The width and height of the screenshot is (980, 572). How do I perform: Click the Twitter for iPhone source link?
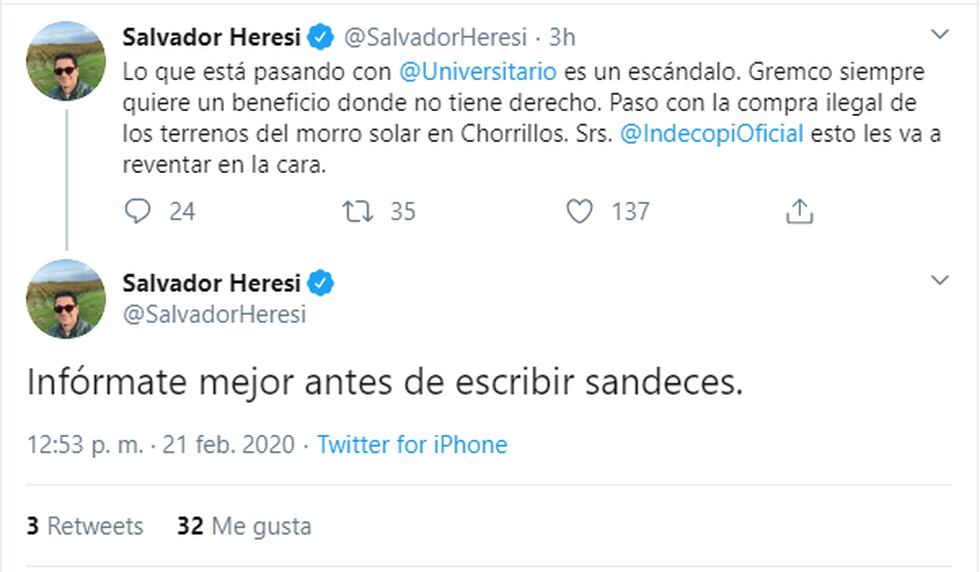(x=412, y=445)
